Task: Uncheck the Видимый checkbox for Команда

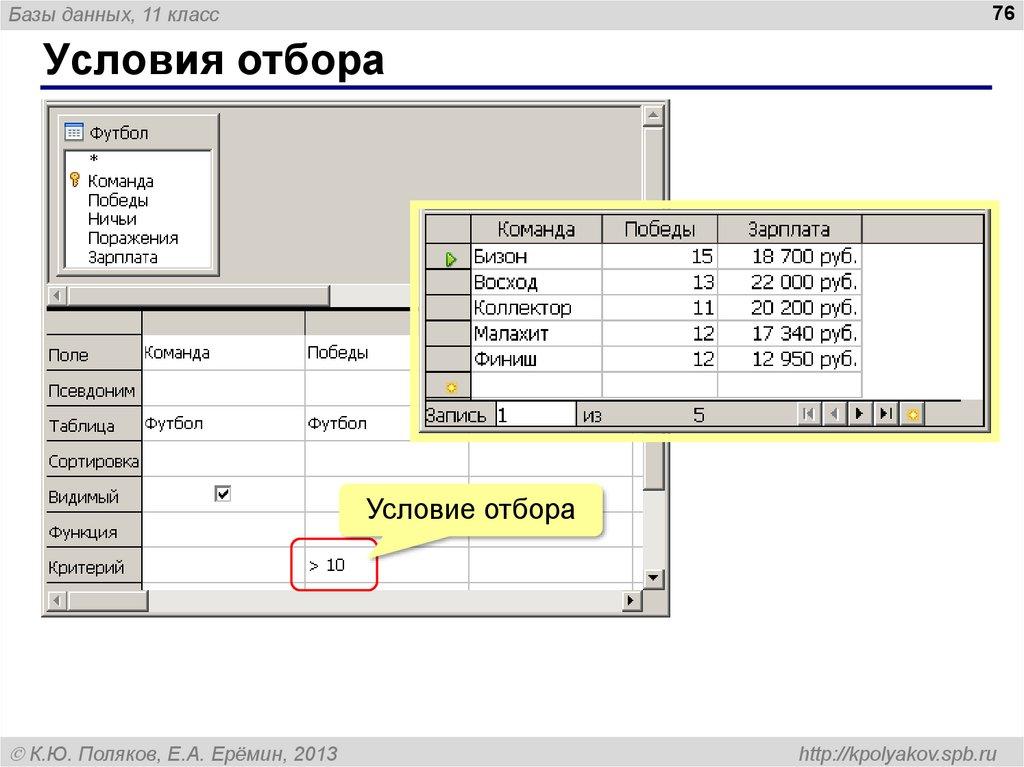Action: point(224,493)
